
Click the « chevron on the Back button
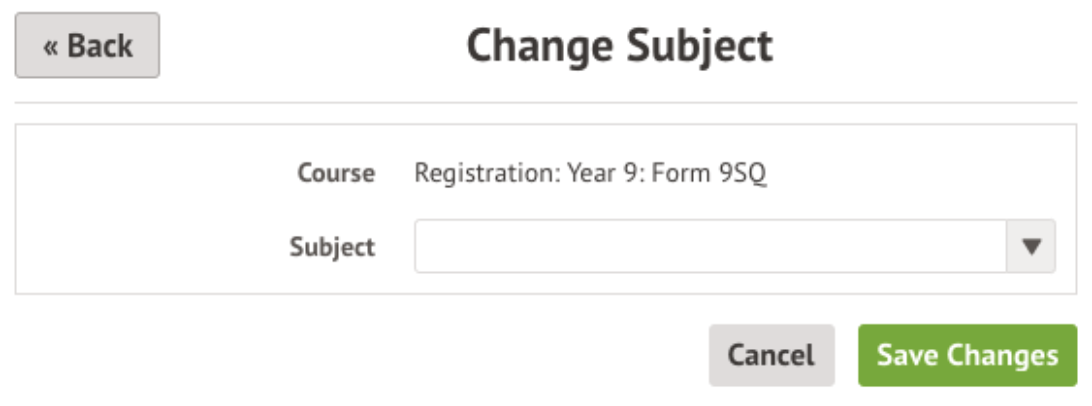tap(50, 47)
